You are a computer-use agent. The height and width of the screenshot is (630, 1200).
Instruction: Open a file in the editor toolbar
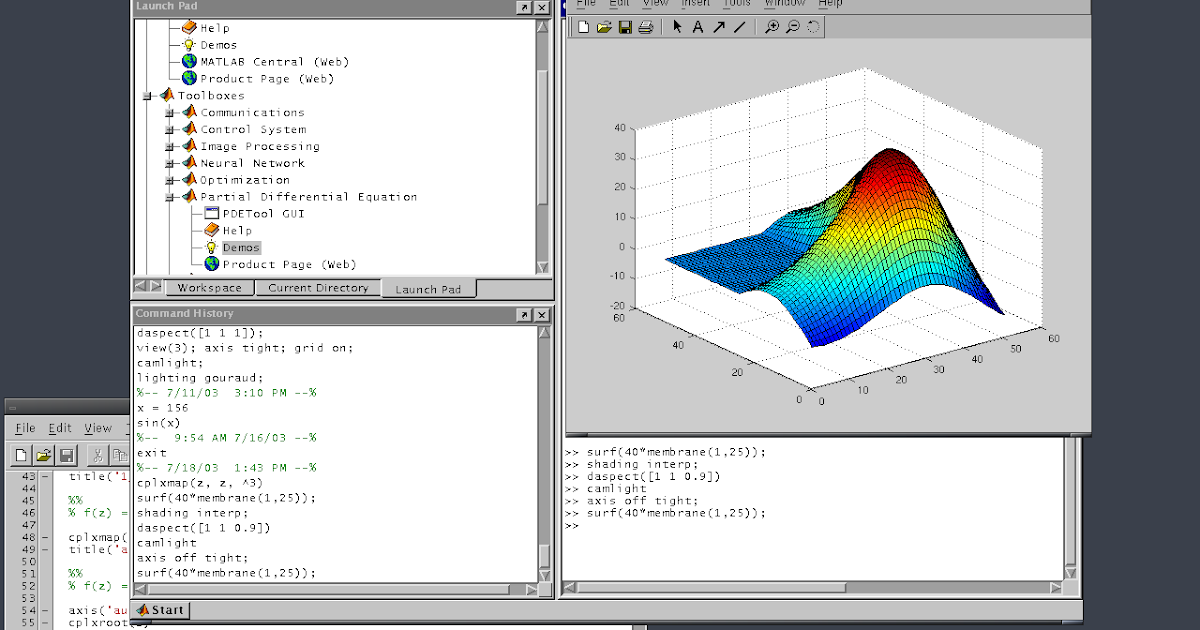tap(44, 456)
